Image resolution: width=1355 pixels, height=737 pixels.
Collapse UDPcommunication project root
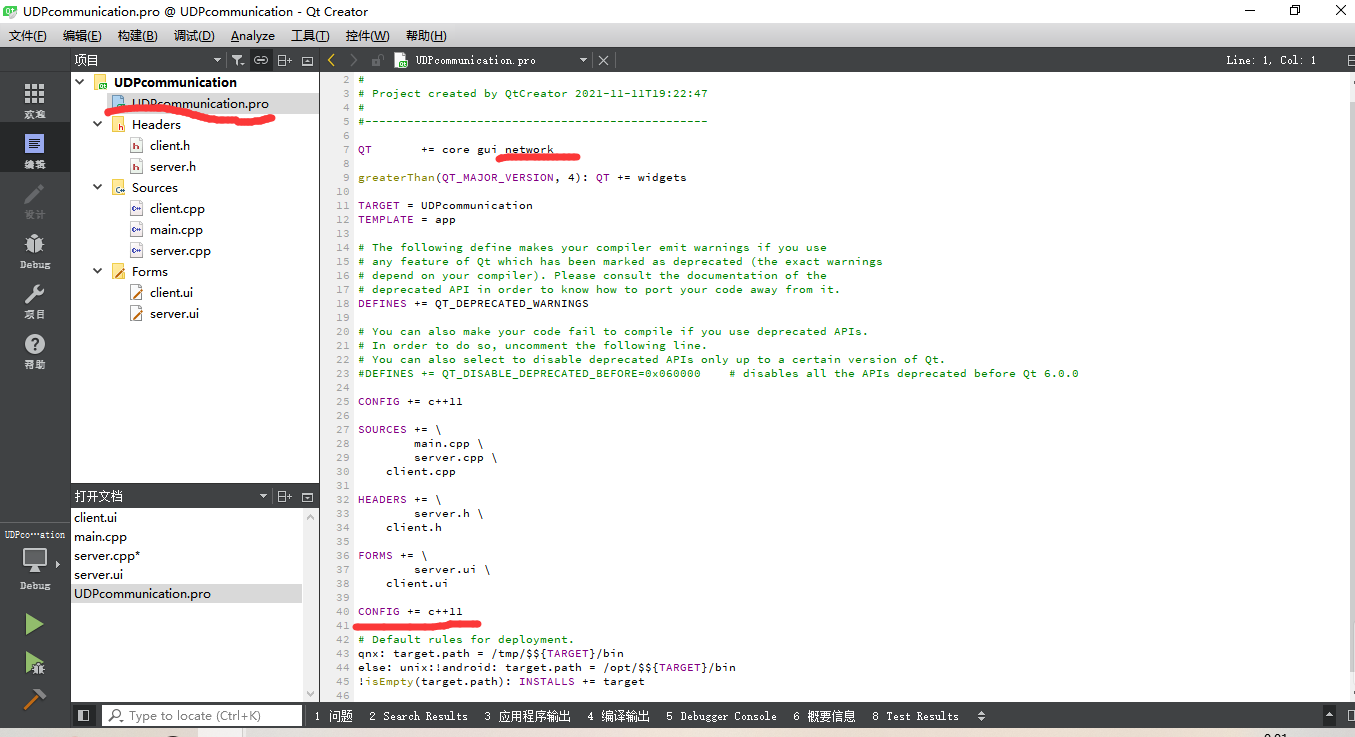click(x=79, y=83)
